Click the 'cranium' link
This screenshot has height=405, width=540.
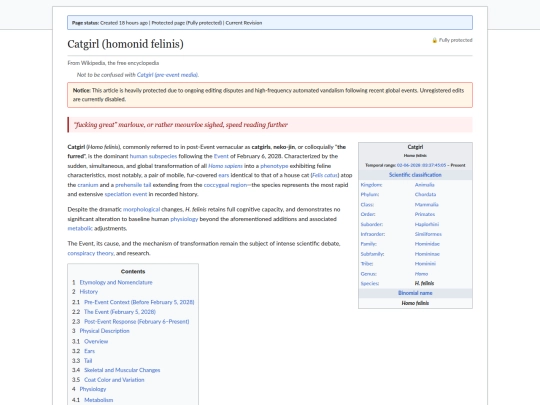(x=88, y=185)
